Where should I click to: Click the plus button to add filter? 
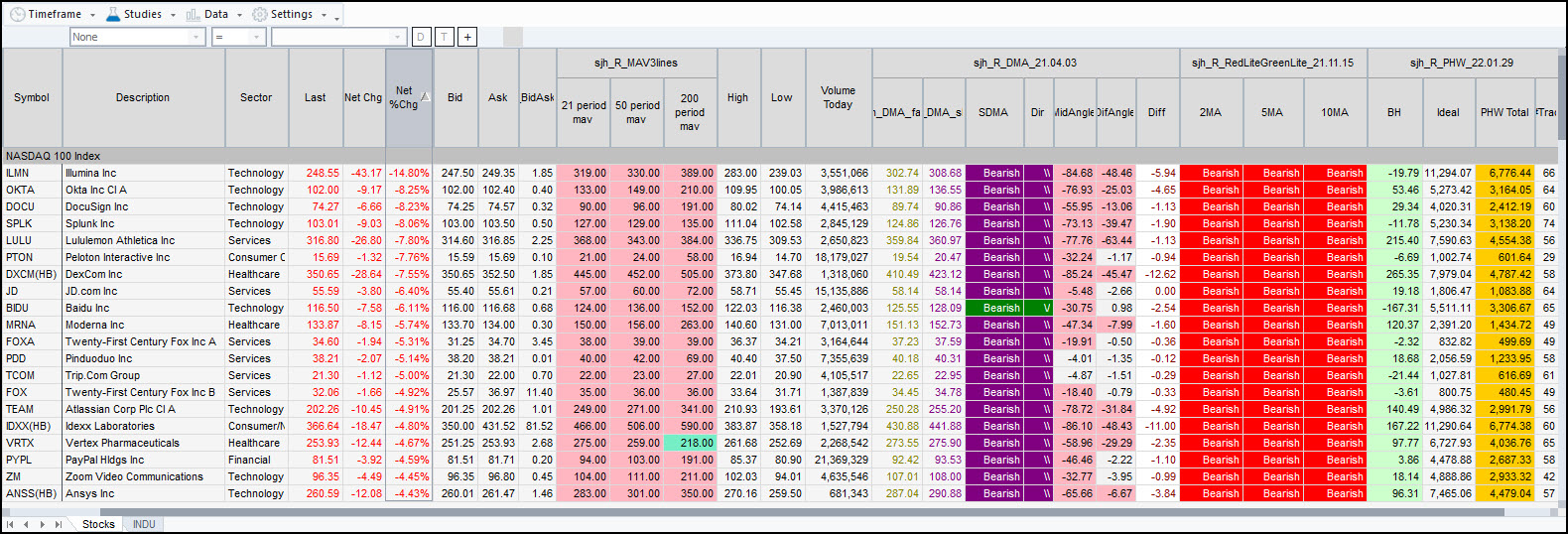pos(467,37)
